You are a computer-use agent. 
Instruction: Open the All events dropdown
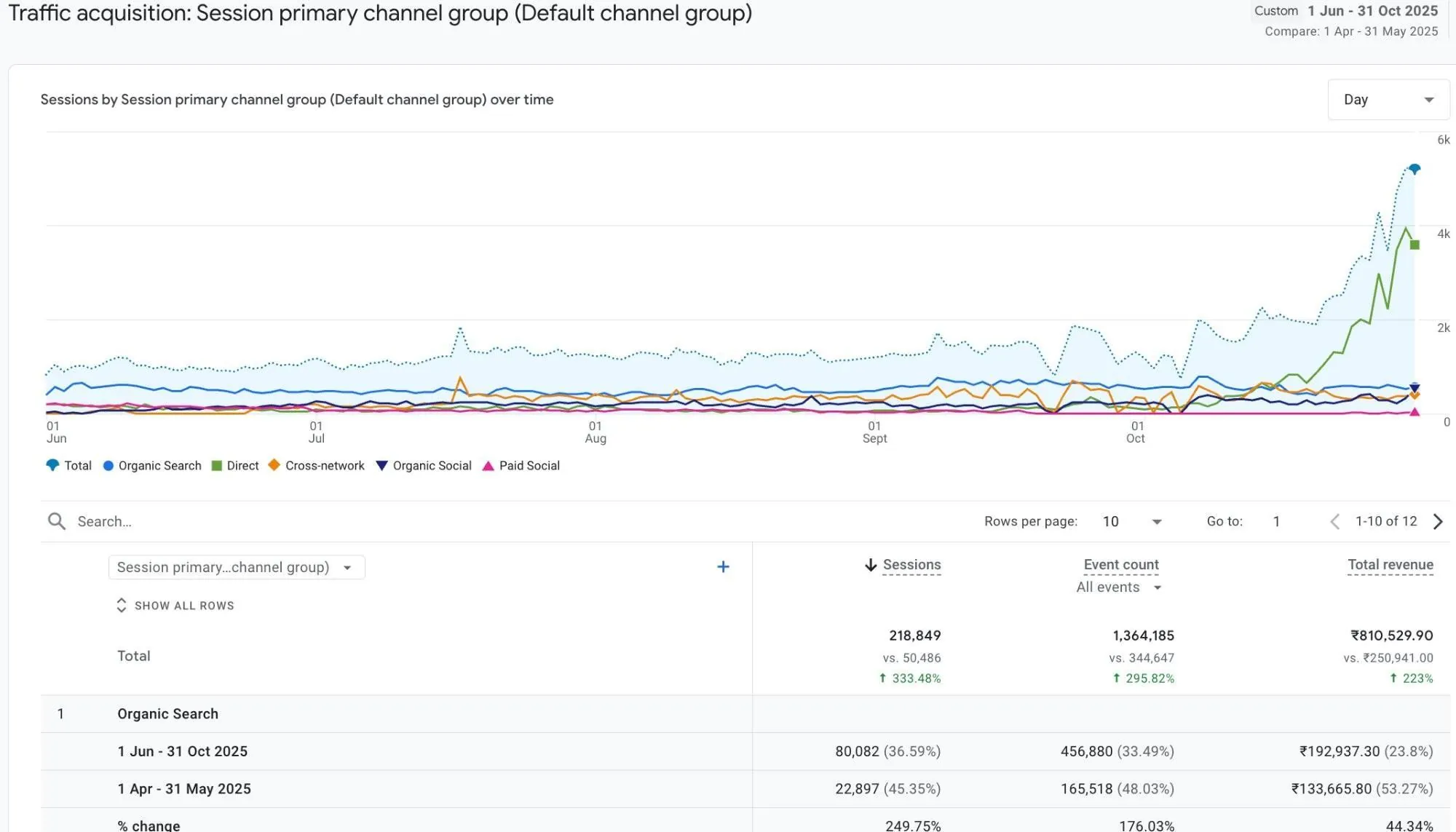[x=1118, y=587]
